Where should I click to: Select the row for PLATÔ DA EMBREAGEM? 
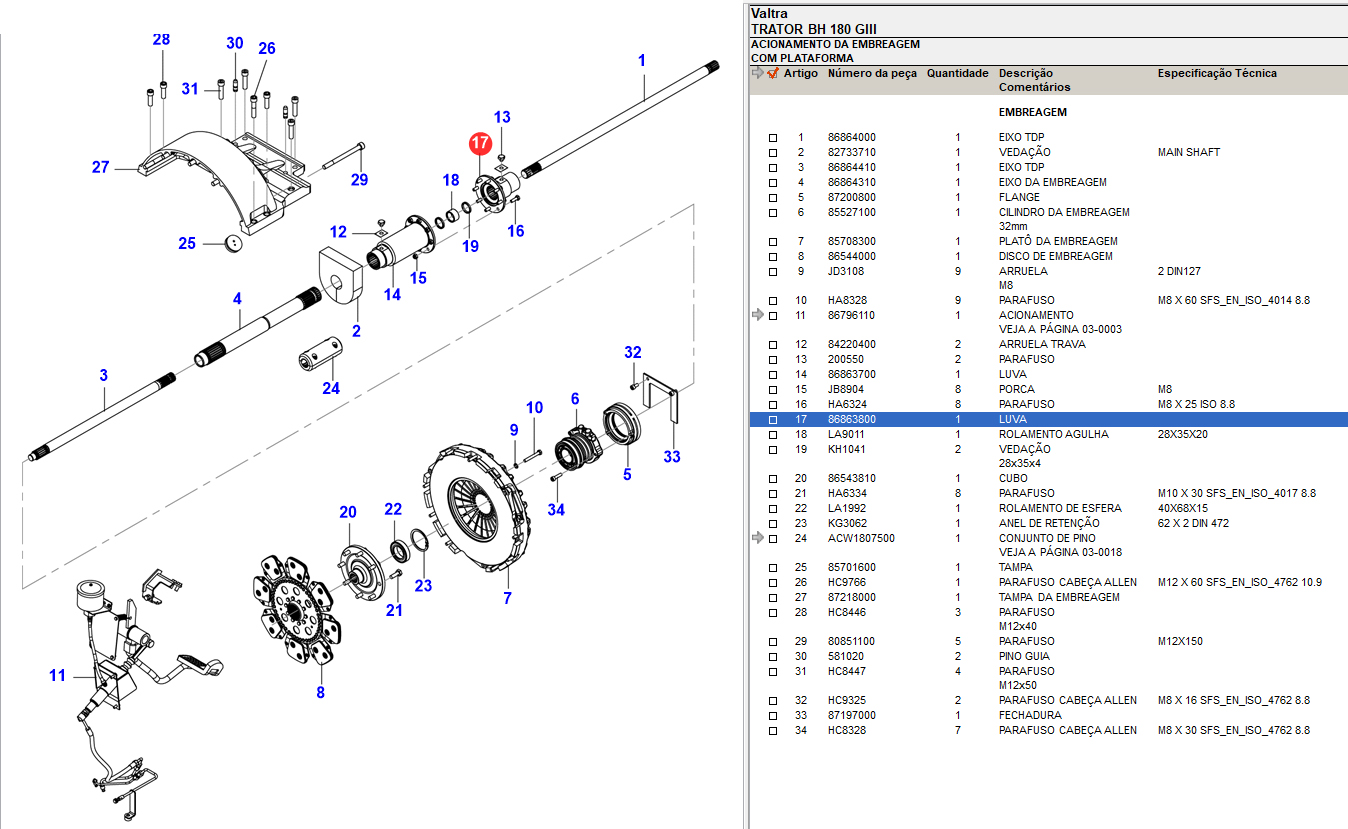(1057, 241)
